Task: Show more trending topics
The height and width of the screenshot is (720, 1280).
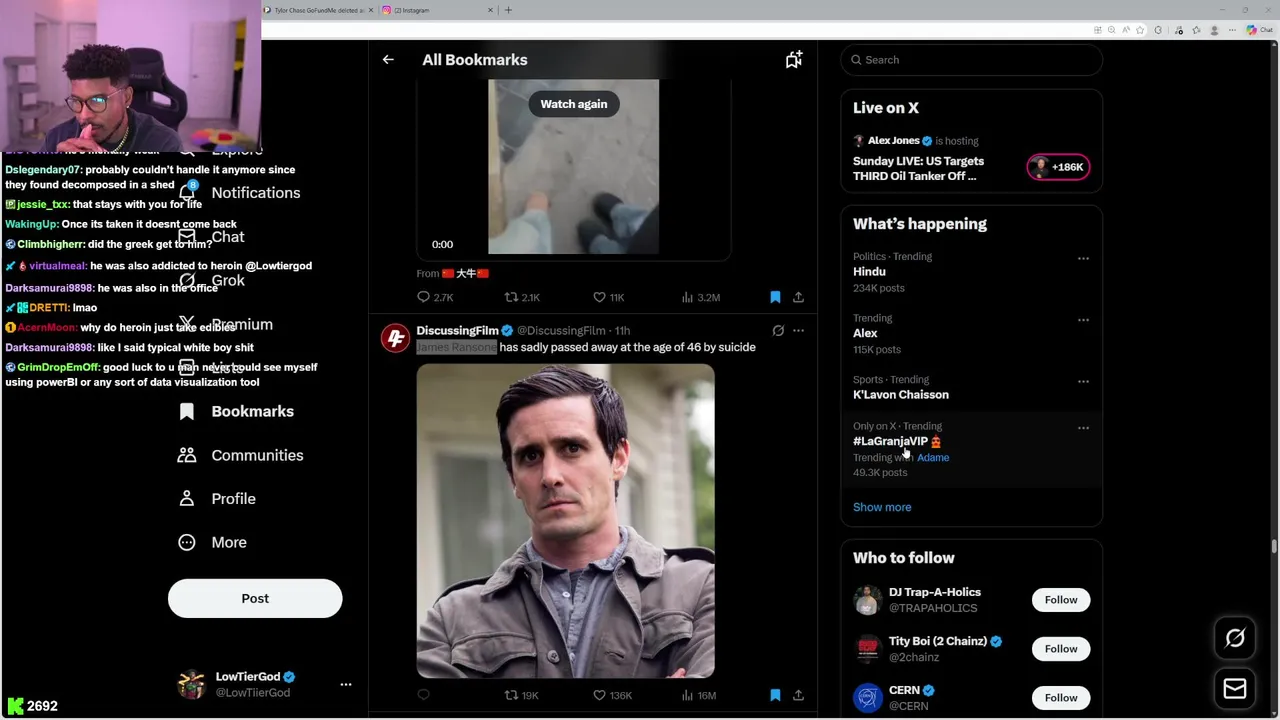Action: [882, 507]
